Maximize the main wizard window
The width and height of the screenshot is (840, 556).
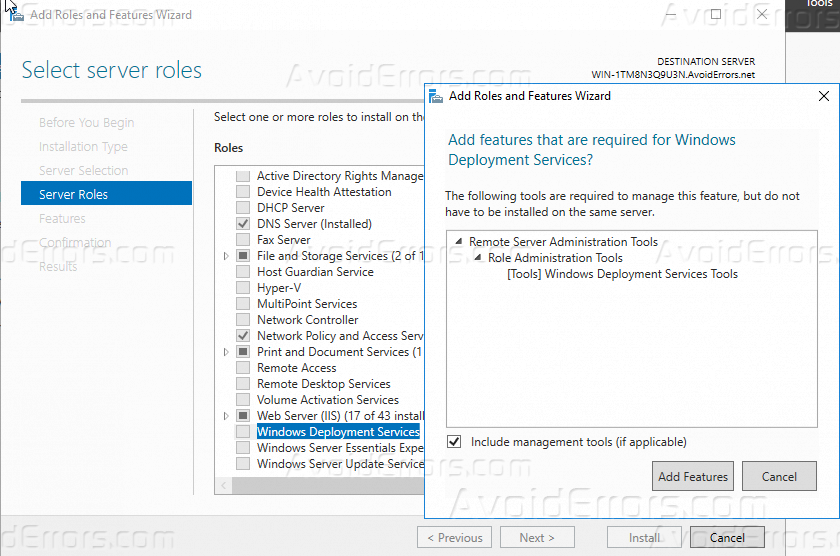716,15
